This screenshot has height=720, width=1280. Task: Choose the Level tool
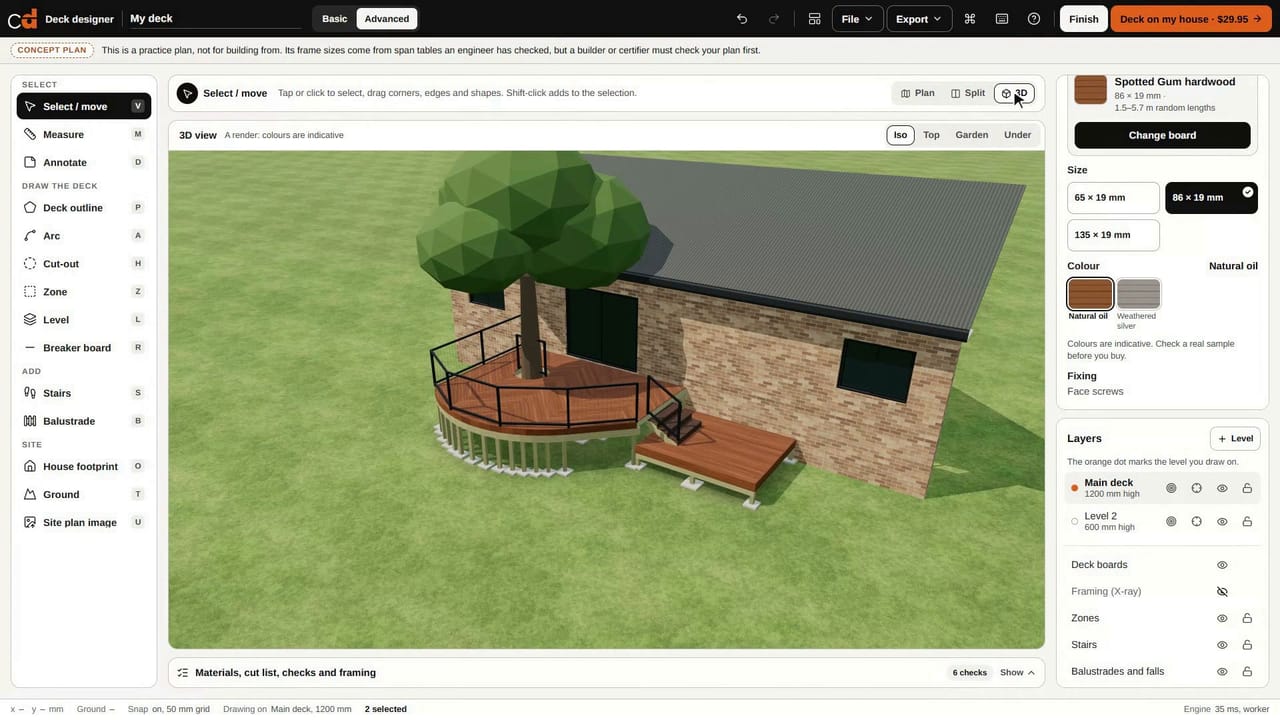84,320
